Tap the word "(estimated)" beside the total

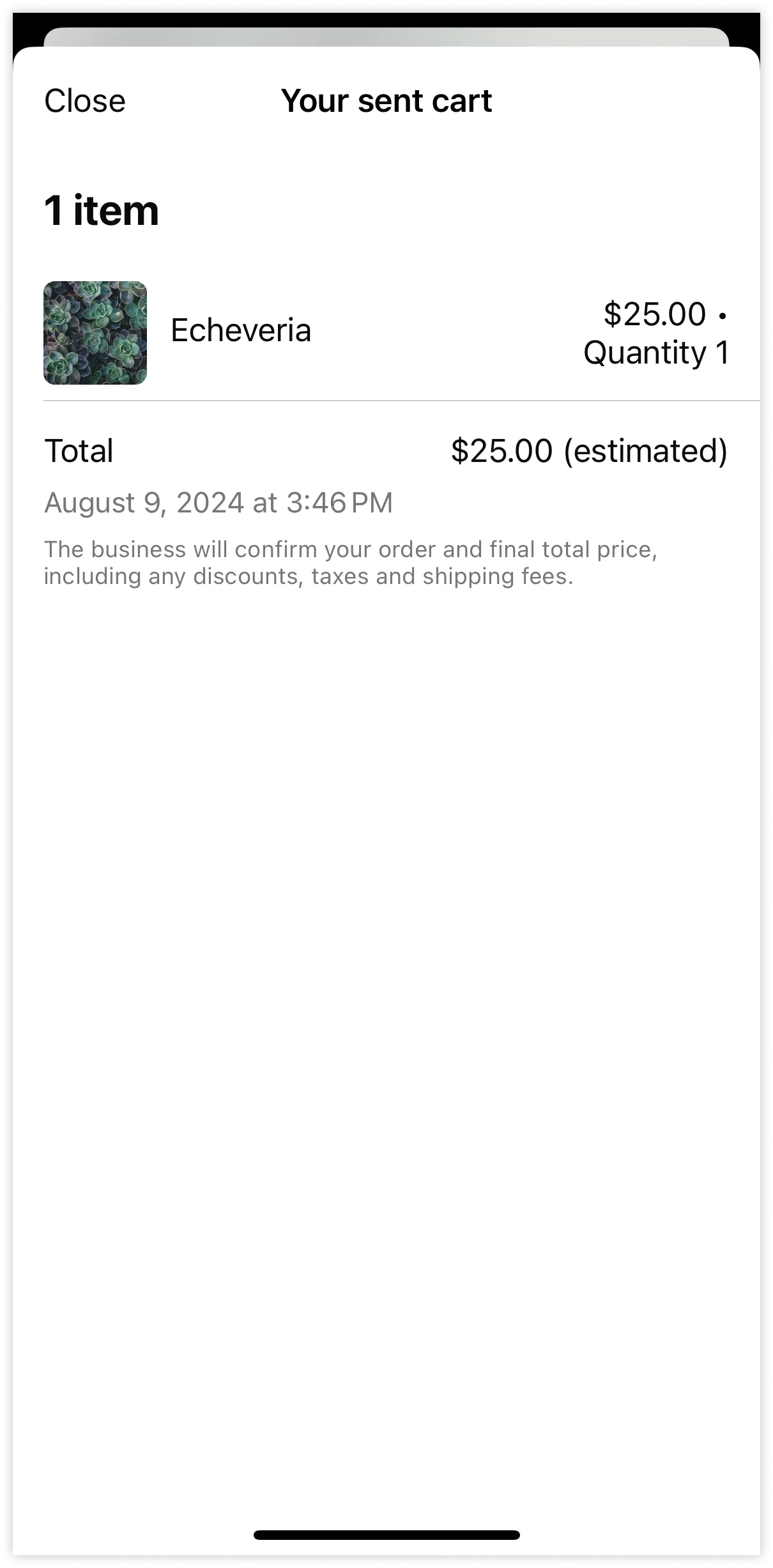(x=645, y=450)
